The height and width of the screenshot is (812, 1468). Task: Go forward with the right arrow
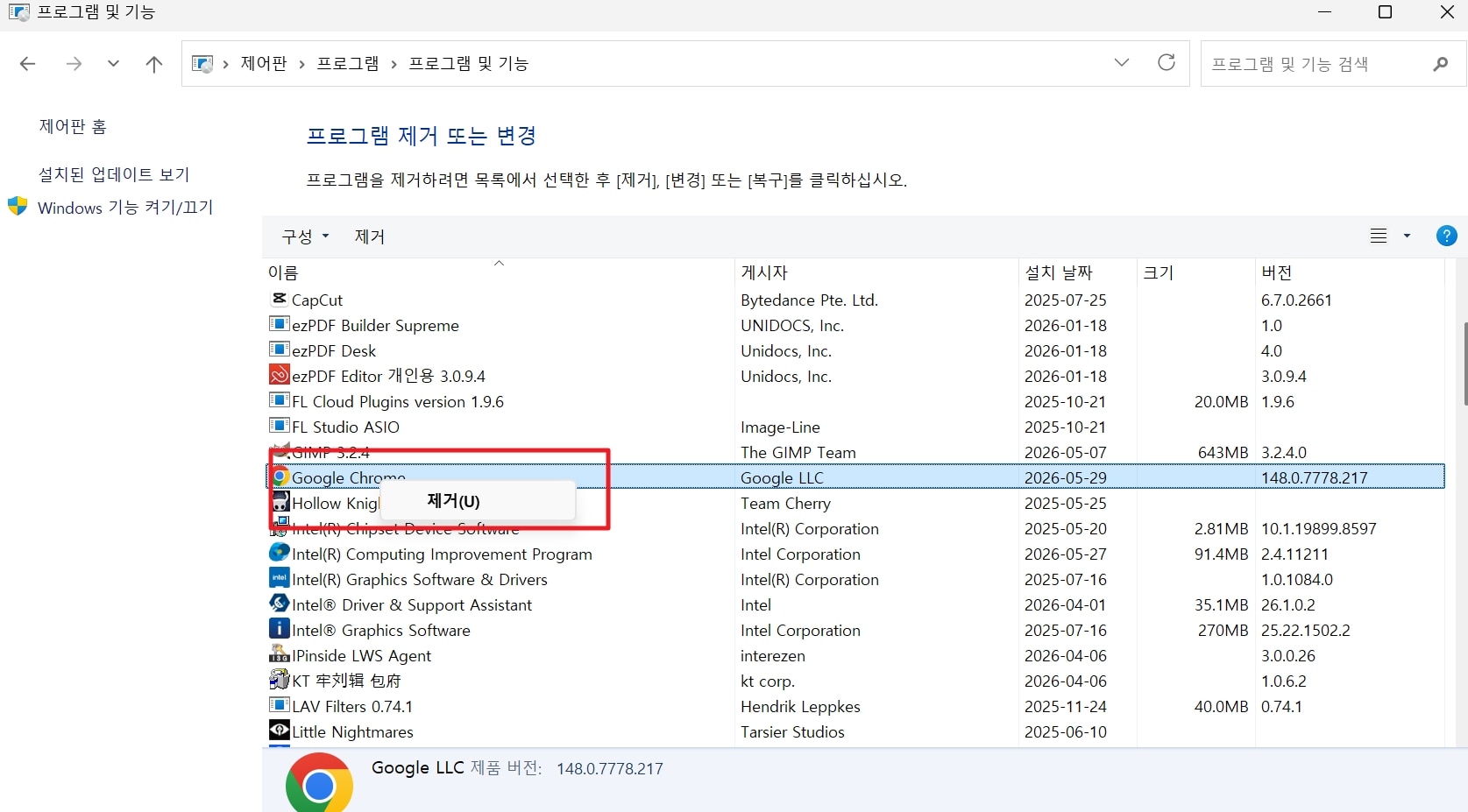(74, 63)
